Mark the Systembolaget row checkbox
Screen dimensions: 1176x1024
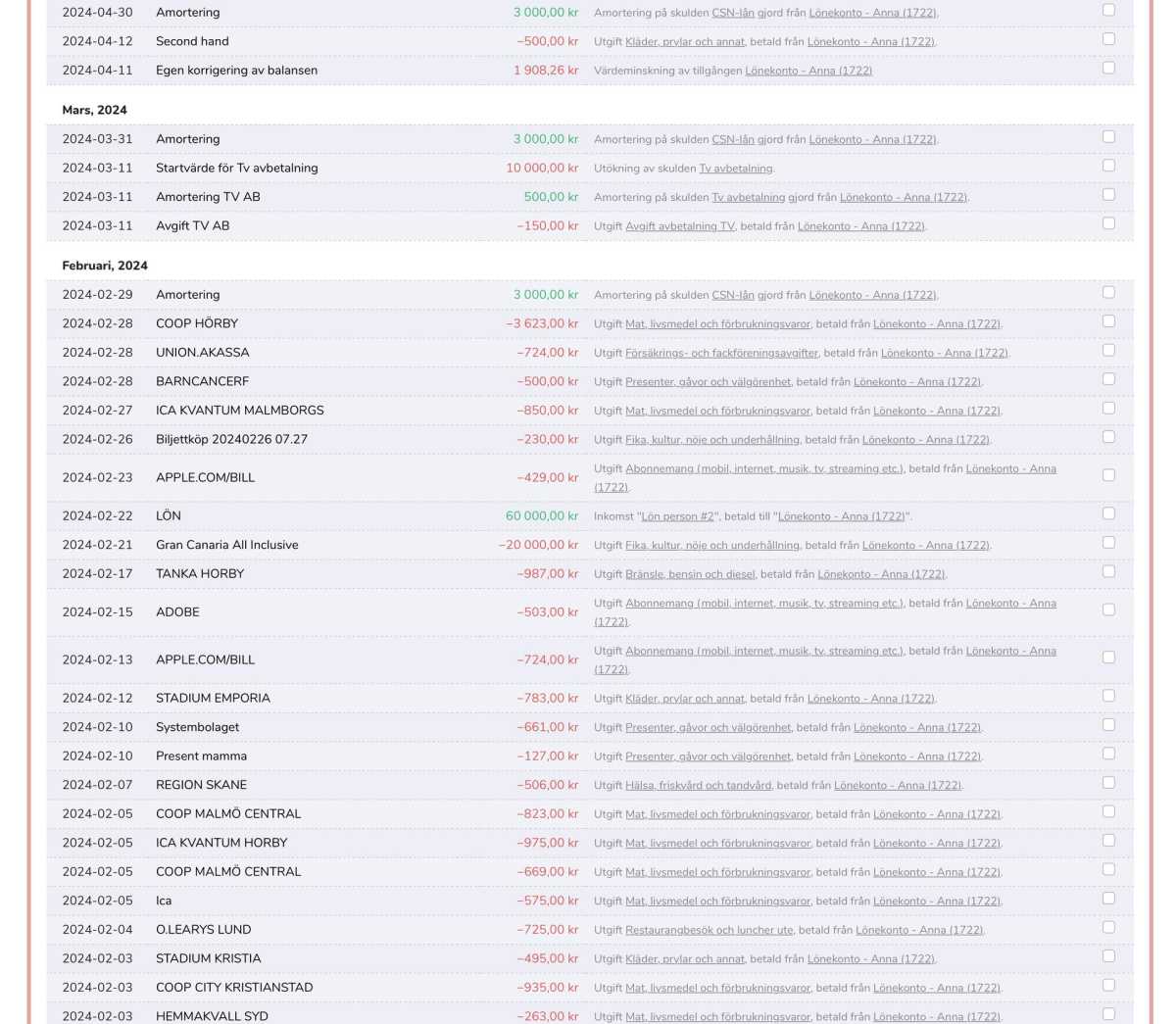click(1108, 725)
